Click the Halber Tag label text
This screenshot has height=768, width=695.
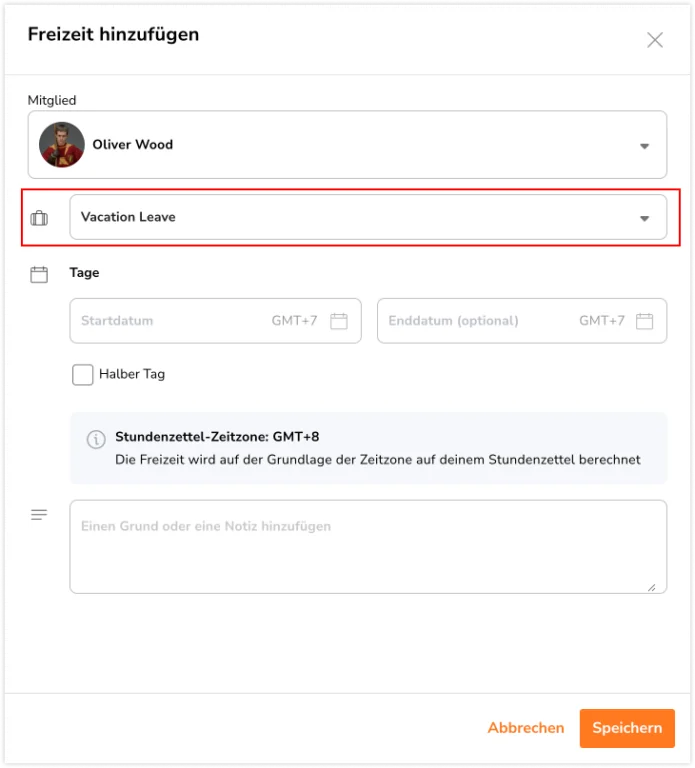tap(132, 374)
